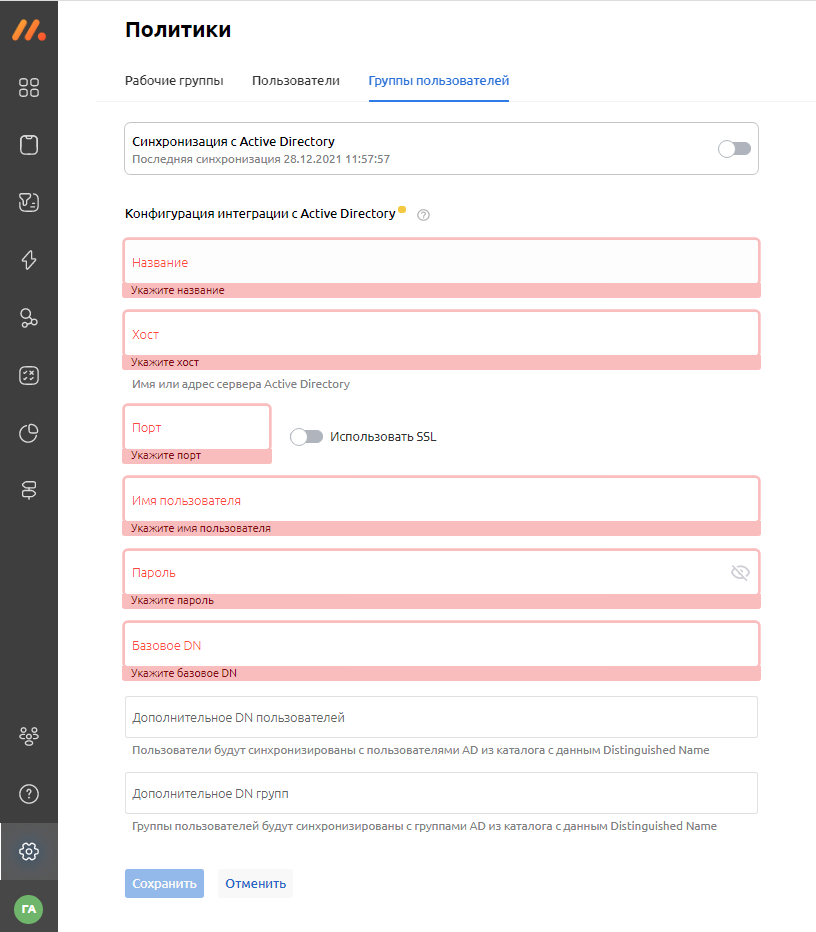Click the Отменить button
Screen dimensions: 816x932
[255, 883]
